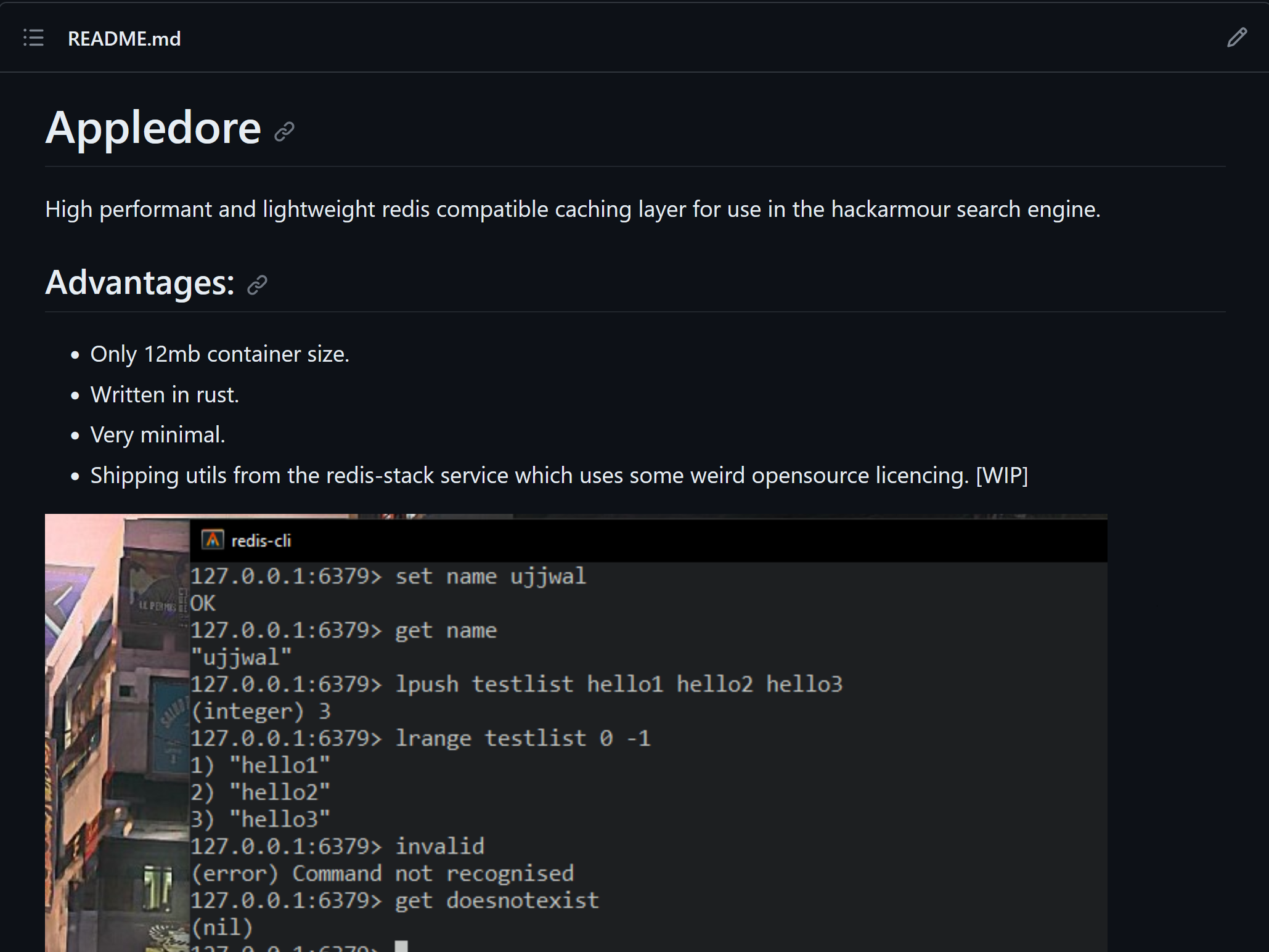This screenshot has width=1269, height=952.
Task: Click the Very minimal bullet
Action: point(158,435)
